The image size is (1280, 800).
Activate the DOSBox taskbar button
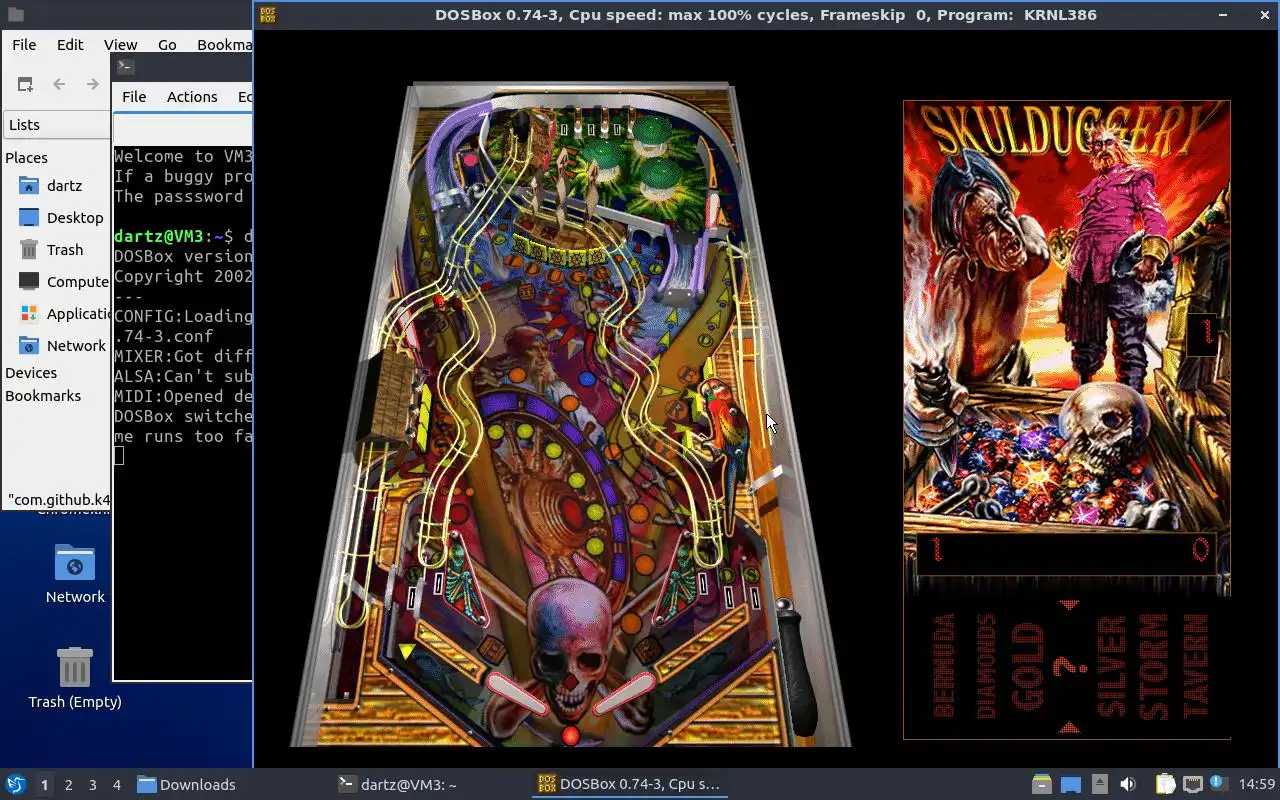click(630, 785)
